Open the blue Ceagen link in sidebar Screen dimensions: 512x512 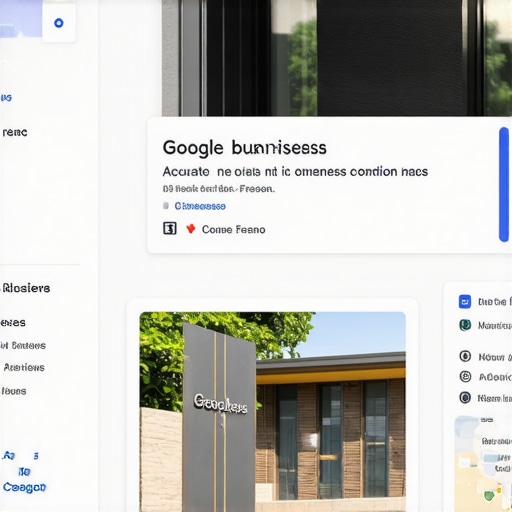coord(24,487)
